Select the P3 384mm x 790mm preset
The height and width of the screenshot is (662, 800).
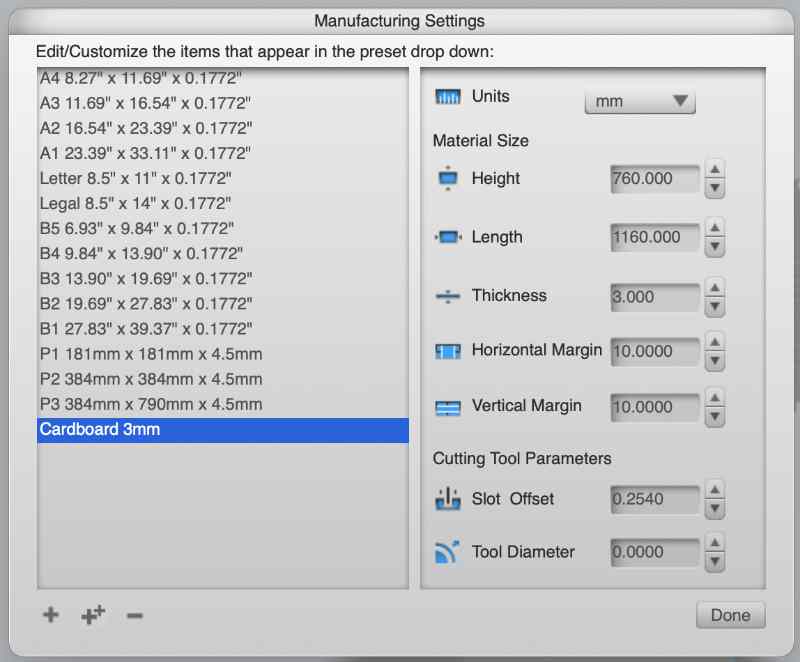(151, 404)
